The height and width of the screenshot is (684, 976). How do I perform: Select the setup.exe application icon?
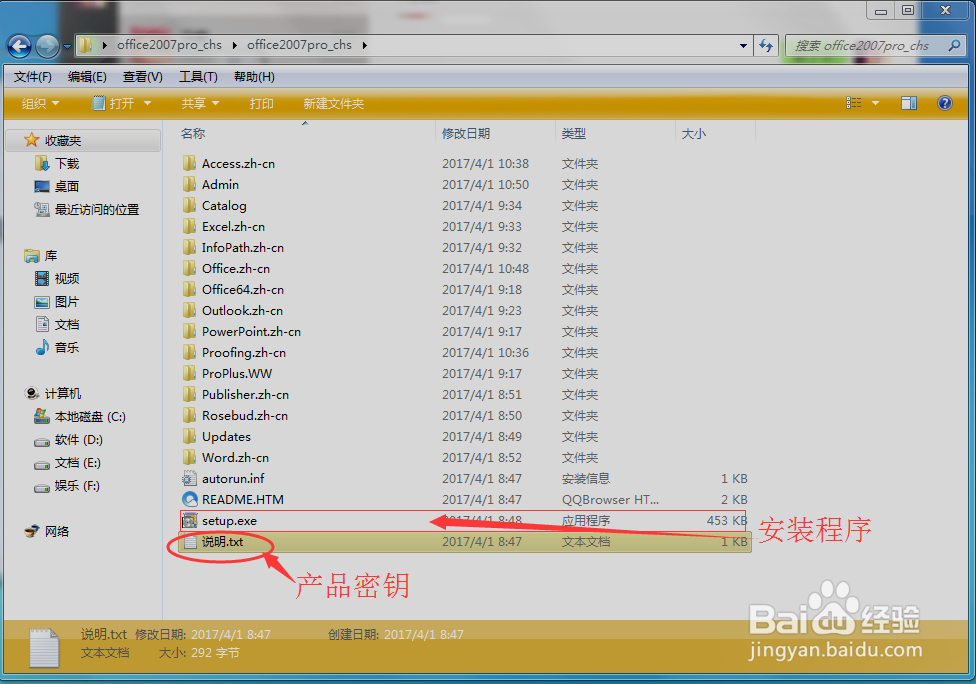(189, 520)
